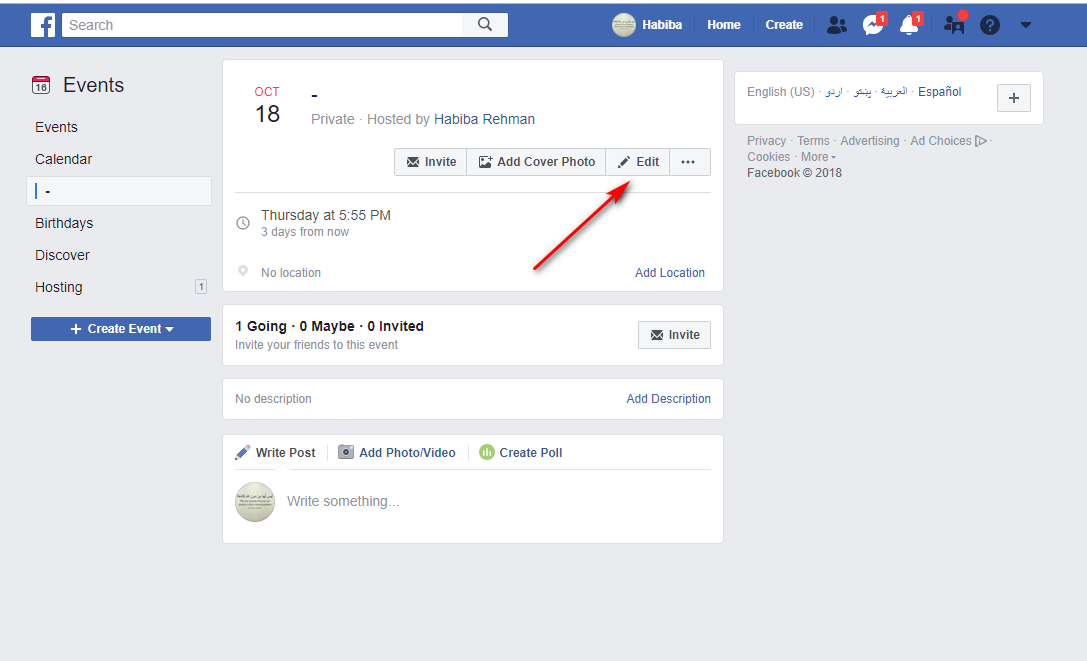1087x661 pixels.
Task: Open the Advertising footer link
Action: click(869, 141)
